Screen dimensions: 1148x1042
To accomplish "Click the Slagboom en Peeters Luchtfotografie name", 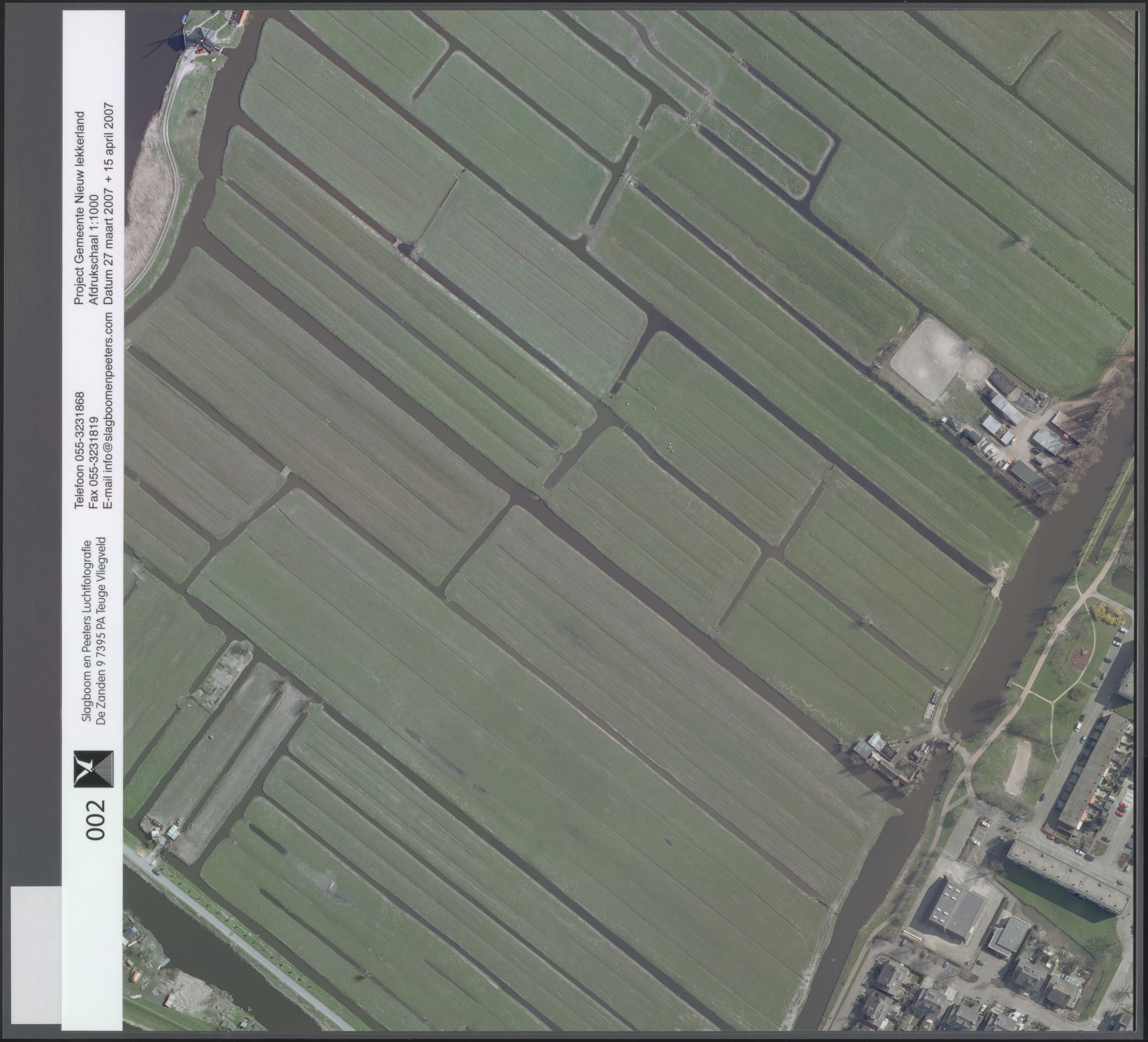I will (87, 631).
